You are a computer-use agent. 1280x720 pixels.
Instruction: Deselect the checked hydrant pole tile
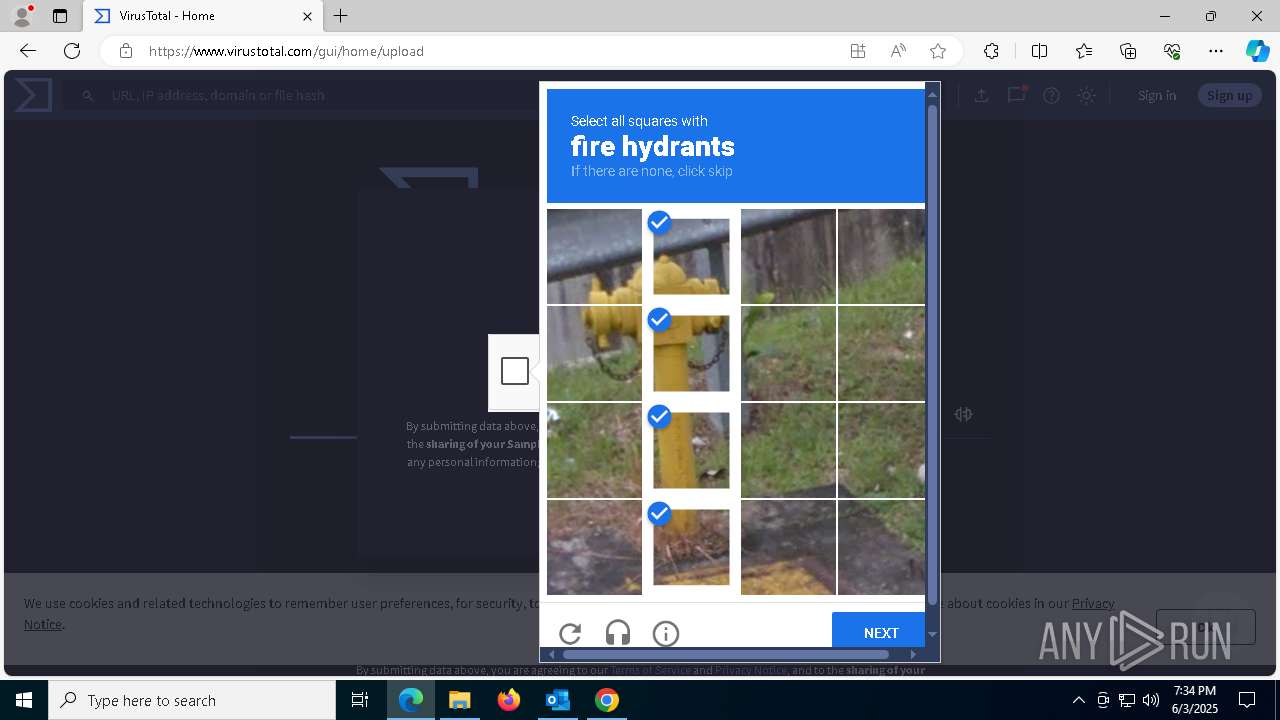pos(691,450)
